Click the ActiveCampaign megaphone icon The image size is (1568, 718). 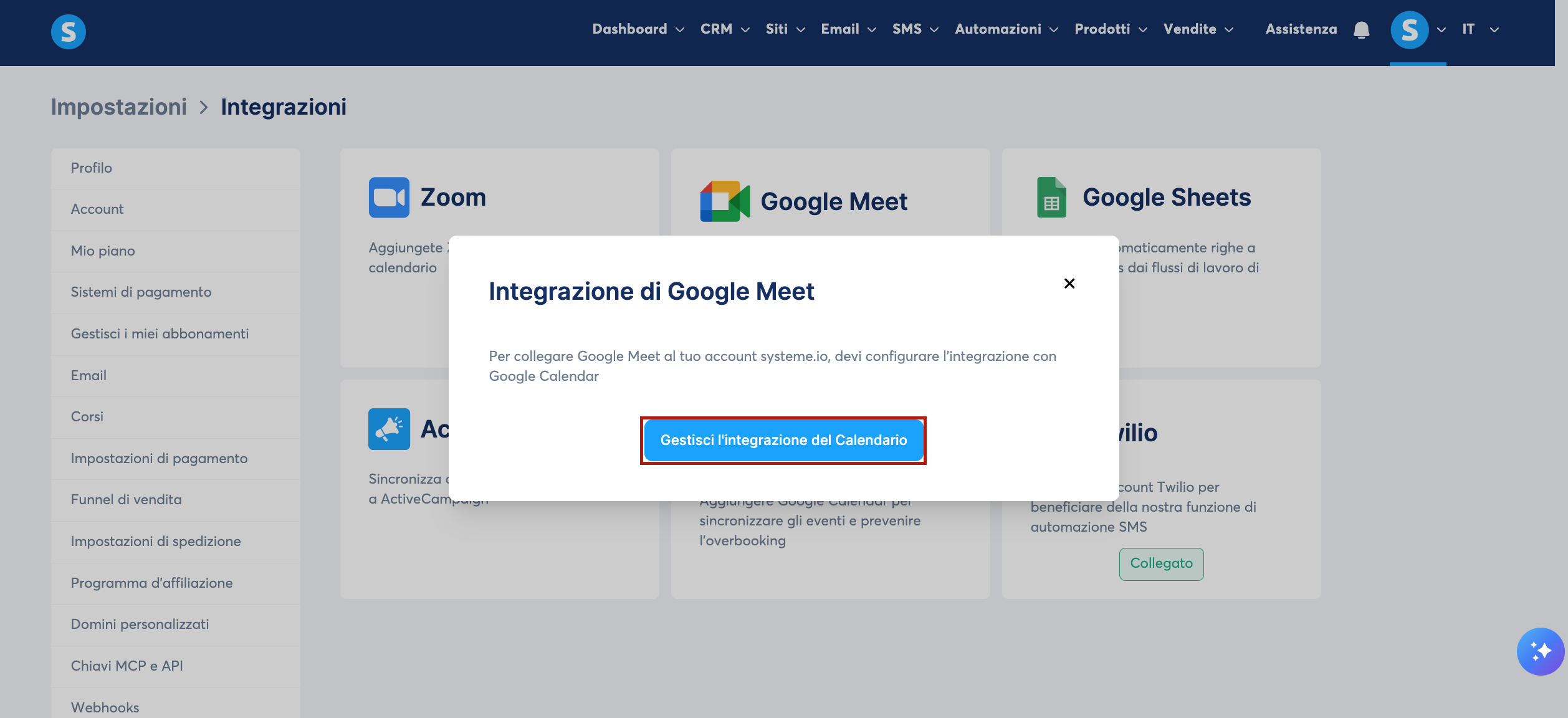[389, 429]
